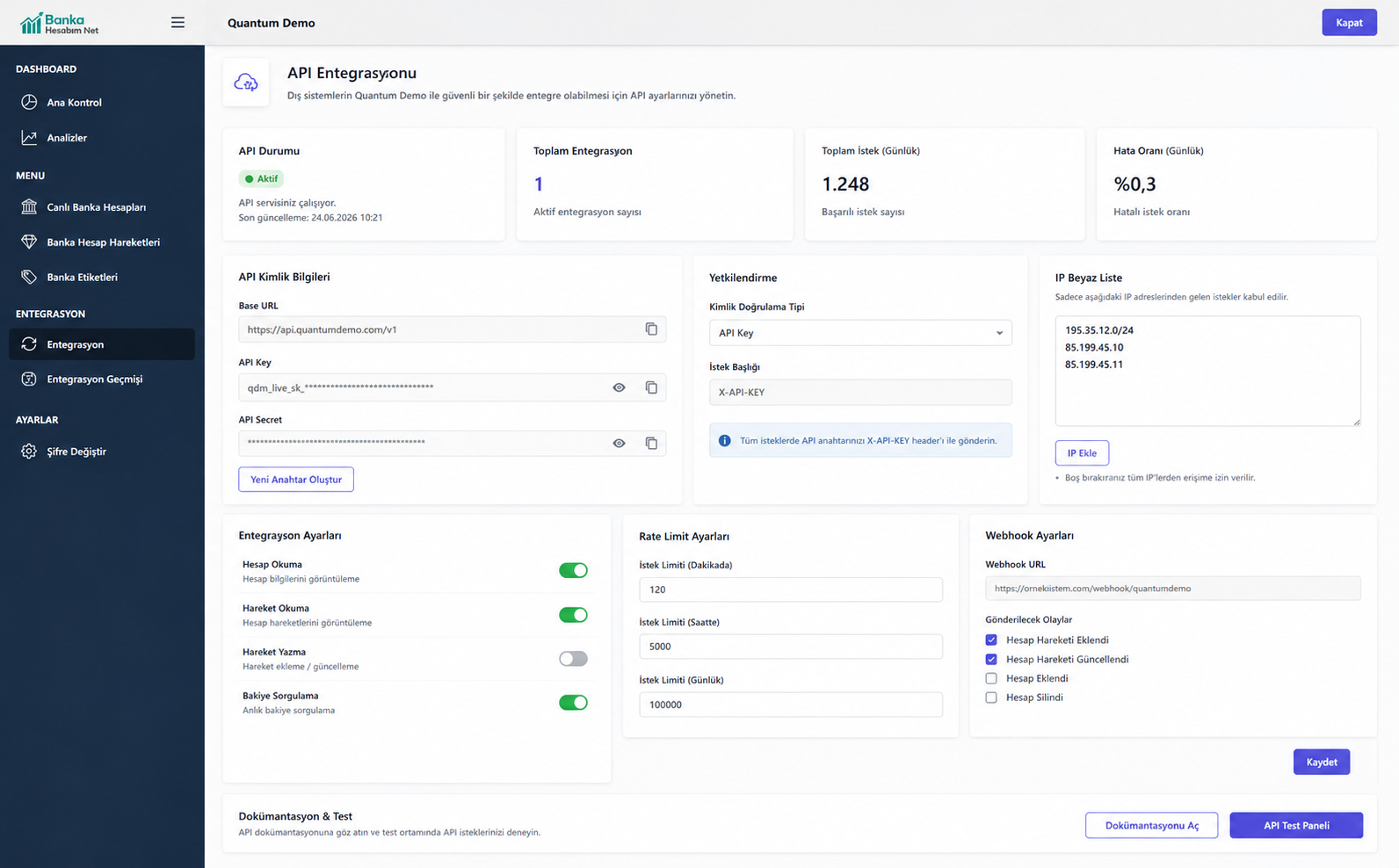Click the IP Beyaz Liste textarea

pos(1207,371)
